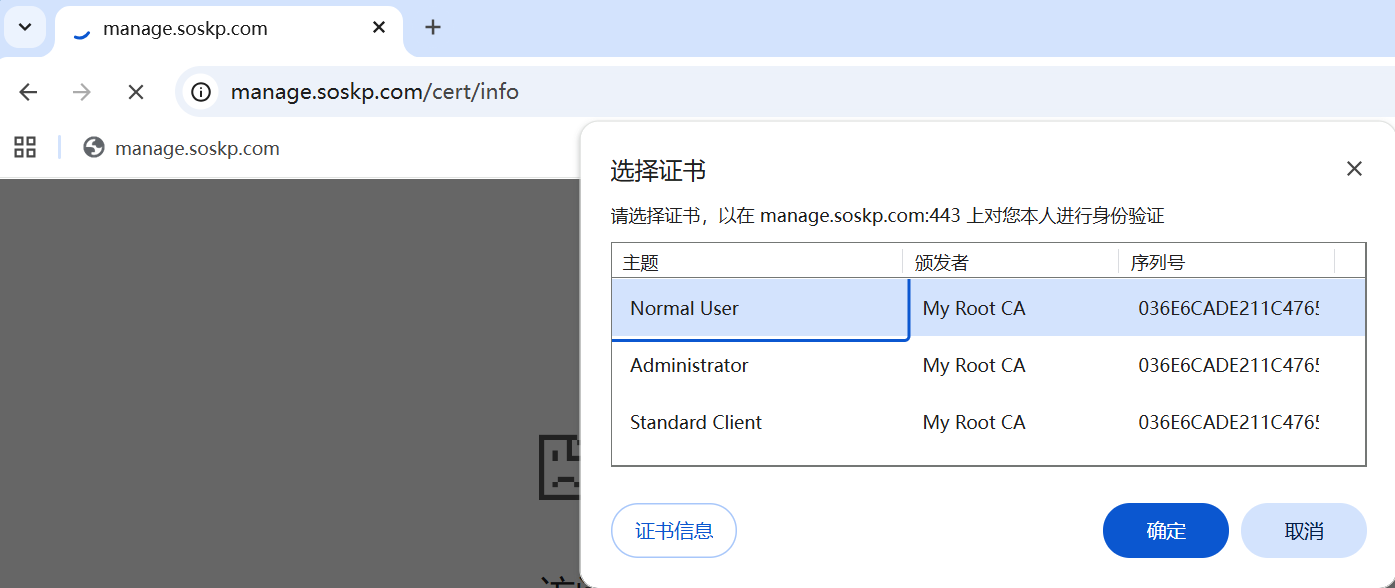Close the 选择证书 dialog
Screen dimensions: 1395x588
[x=1354, y=169]
